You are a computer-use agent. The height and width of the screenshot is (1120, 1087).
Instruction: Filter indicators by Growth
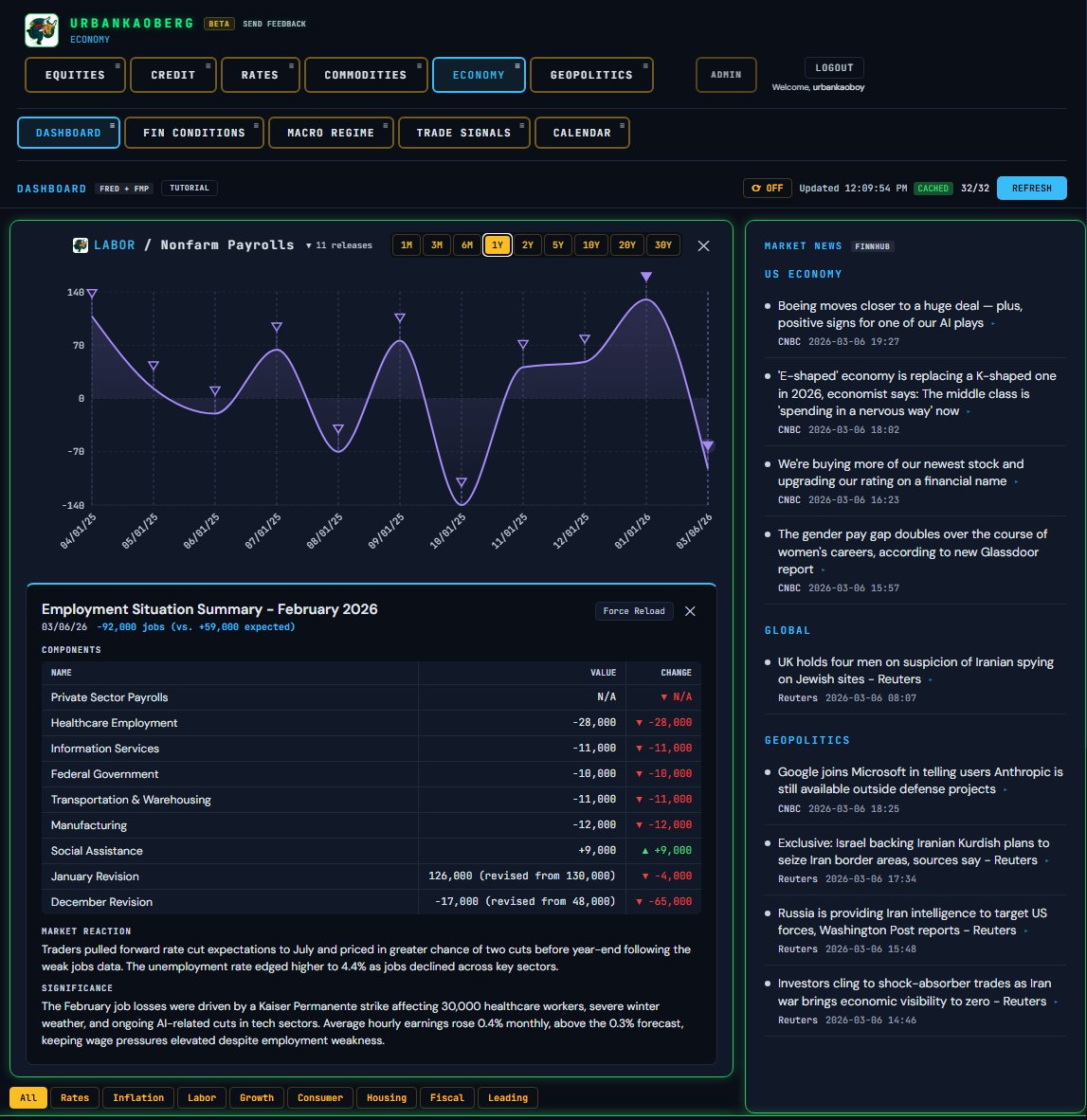(257, 1098)
